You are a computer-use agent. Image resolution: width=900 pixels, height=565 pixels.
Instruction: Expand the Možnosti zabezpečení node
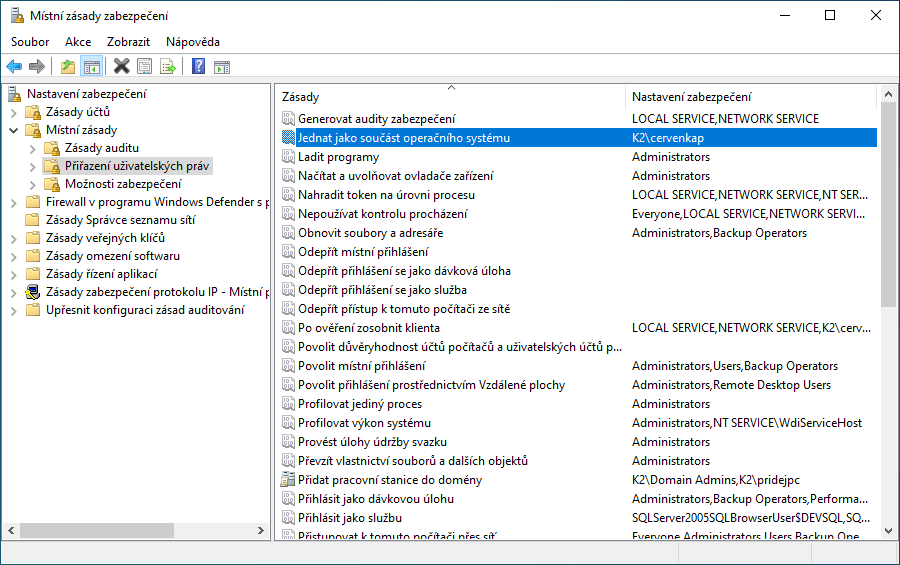pos(32,185)
